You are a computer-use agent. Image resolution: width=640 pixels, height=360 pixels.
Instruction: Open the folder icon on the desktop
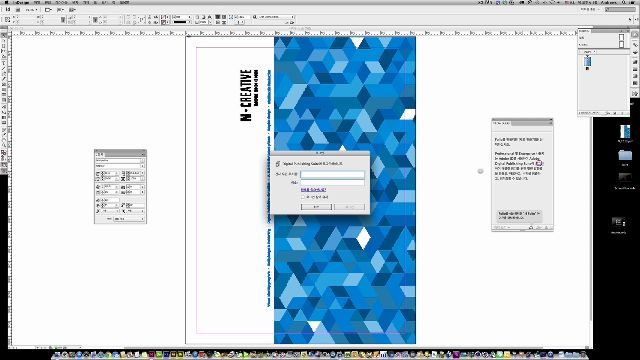click(x=624, y=155)
